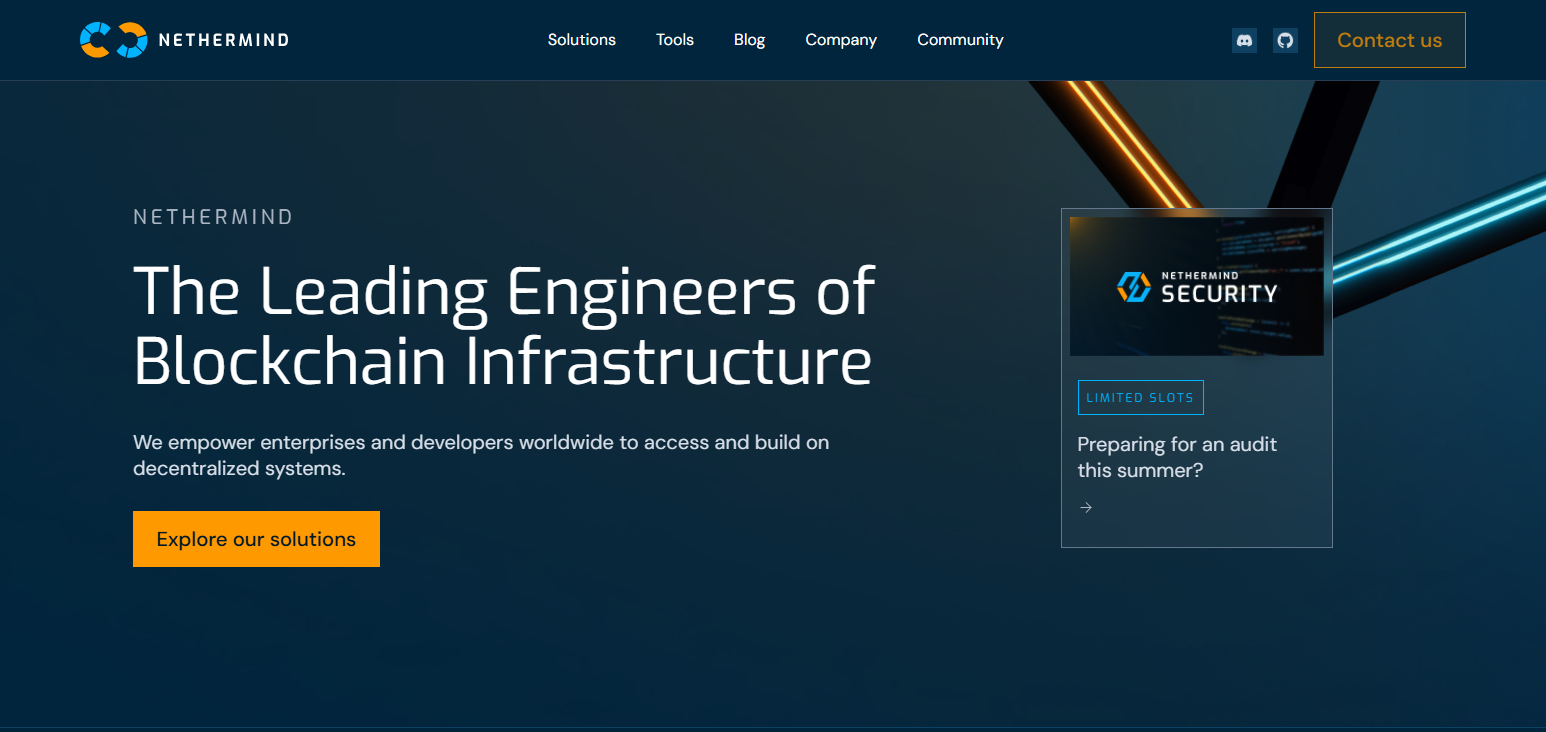The width and height of the screenshot is (1546, 732).
Task: Open the 'Preparing for an audit this summer?' link
Action: (1177, 457)
